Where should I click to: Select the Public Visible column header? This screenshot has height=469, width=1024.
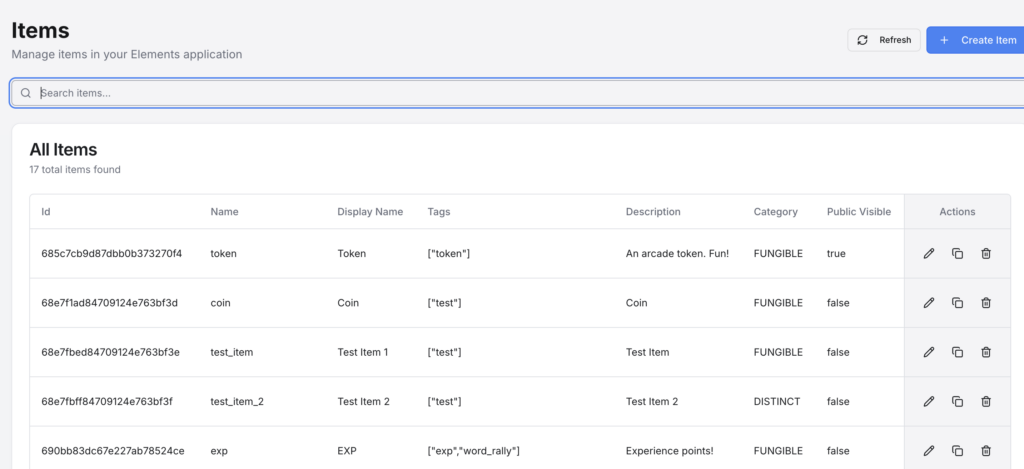pyautogui.click(x=858, y=212)
